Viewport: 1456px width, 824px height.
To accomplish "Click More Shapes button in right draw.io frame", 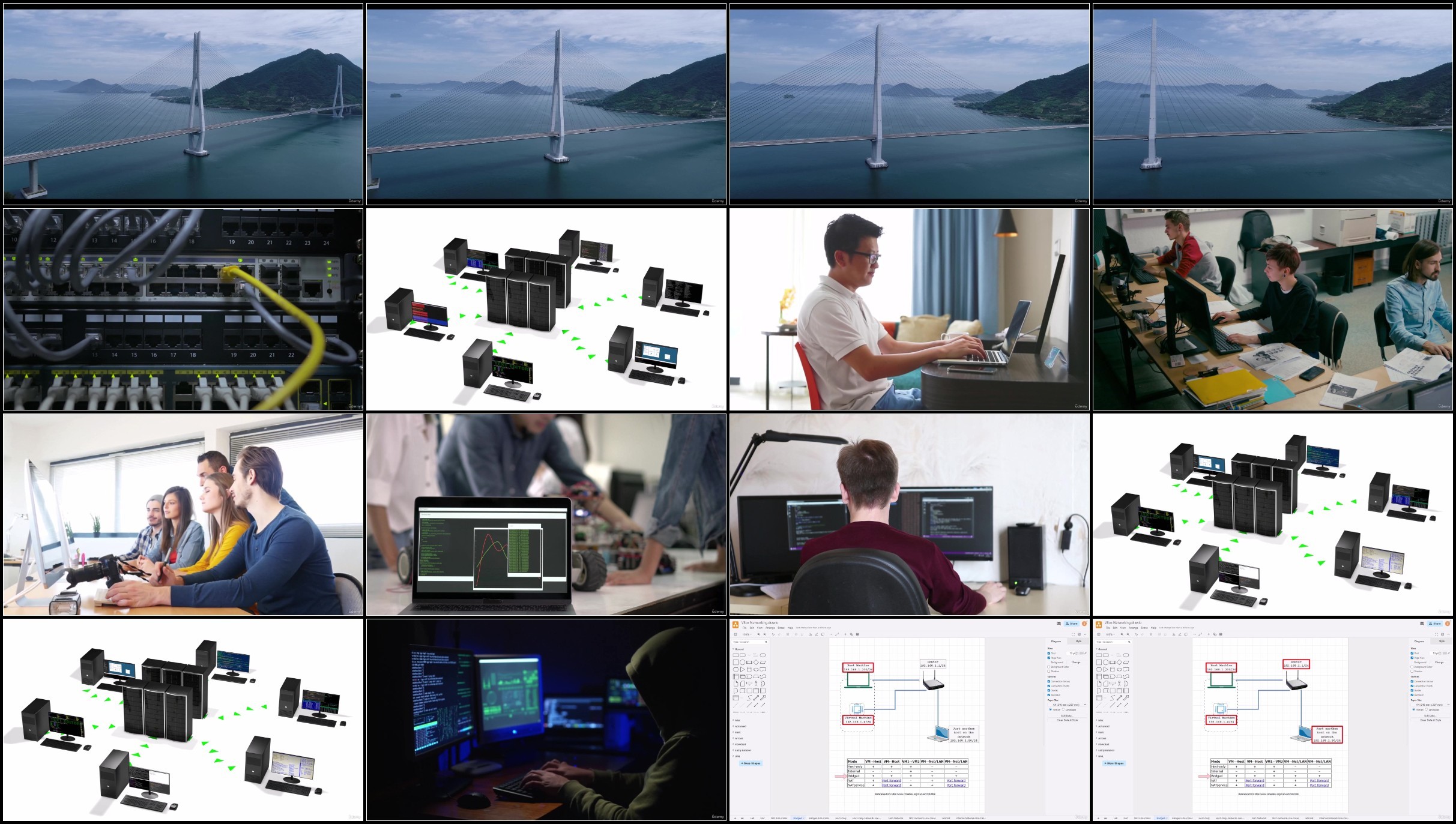I will pos(1114,763).
